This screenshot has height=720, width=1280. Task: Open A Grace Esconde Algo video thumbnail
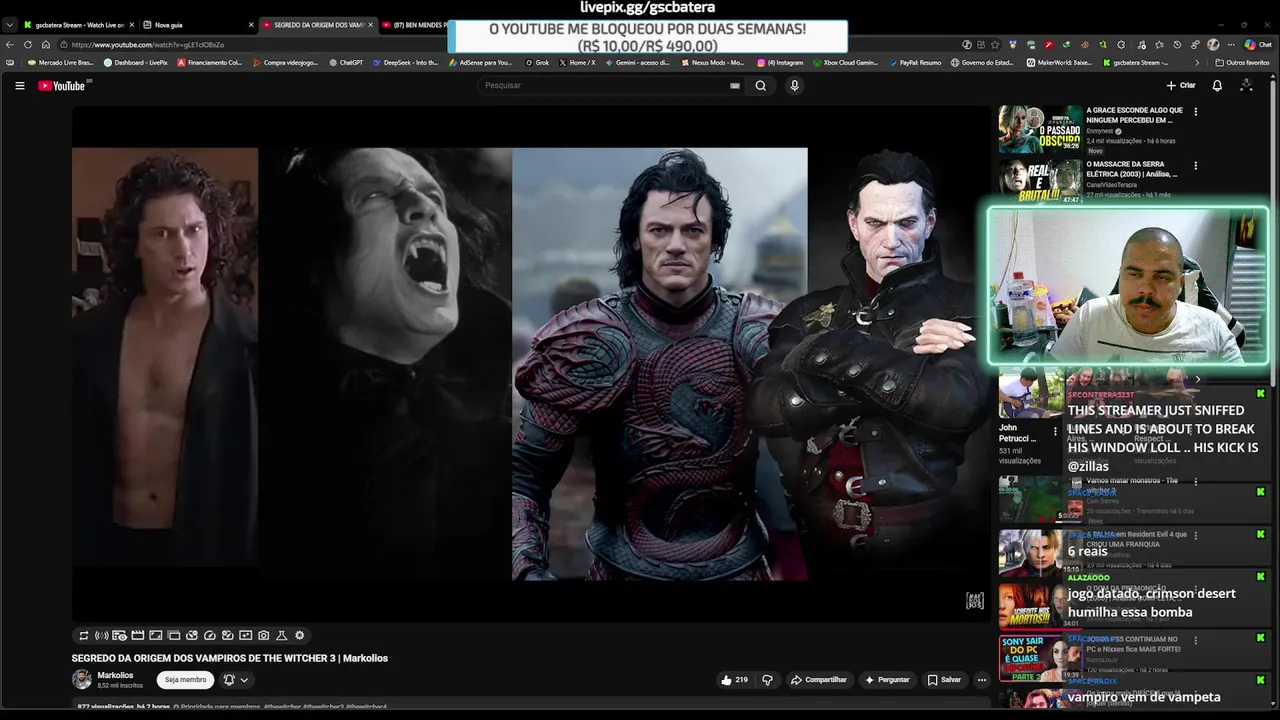click(1040, 127)
